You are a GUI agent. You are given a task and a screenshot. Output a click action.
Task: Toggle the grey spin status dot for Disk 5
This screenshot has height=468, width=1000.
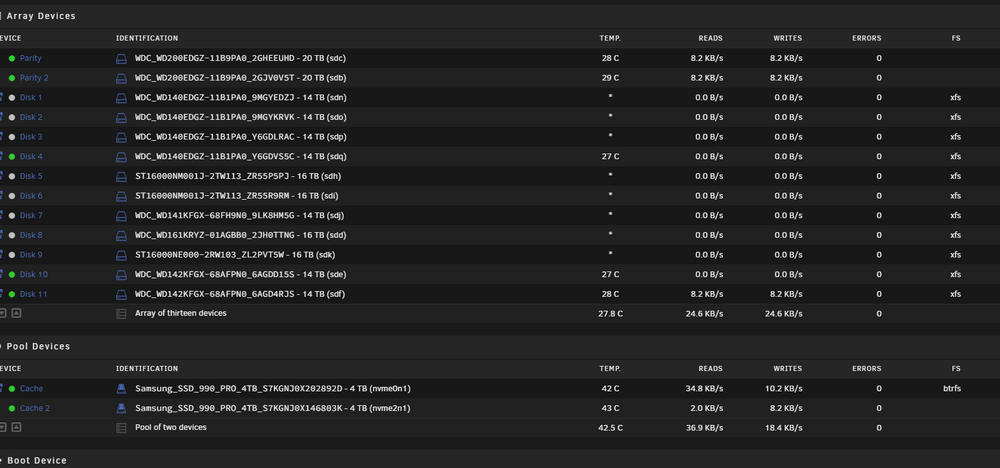[x=11, y=177]
